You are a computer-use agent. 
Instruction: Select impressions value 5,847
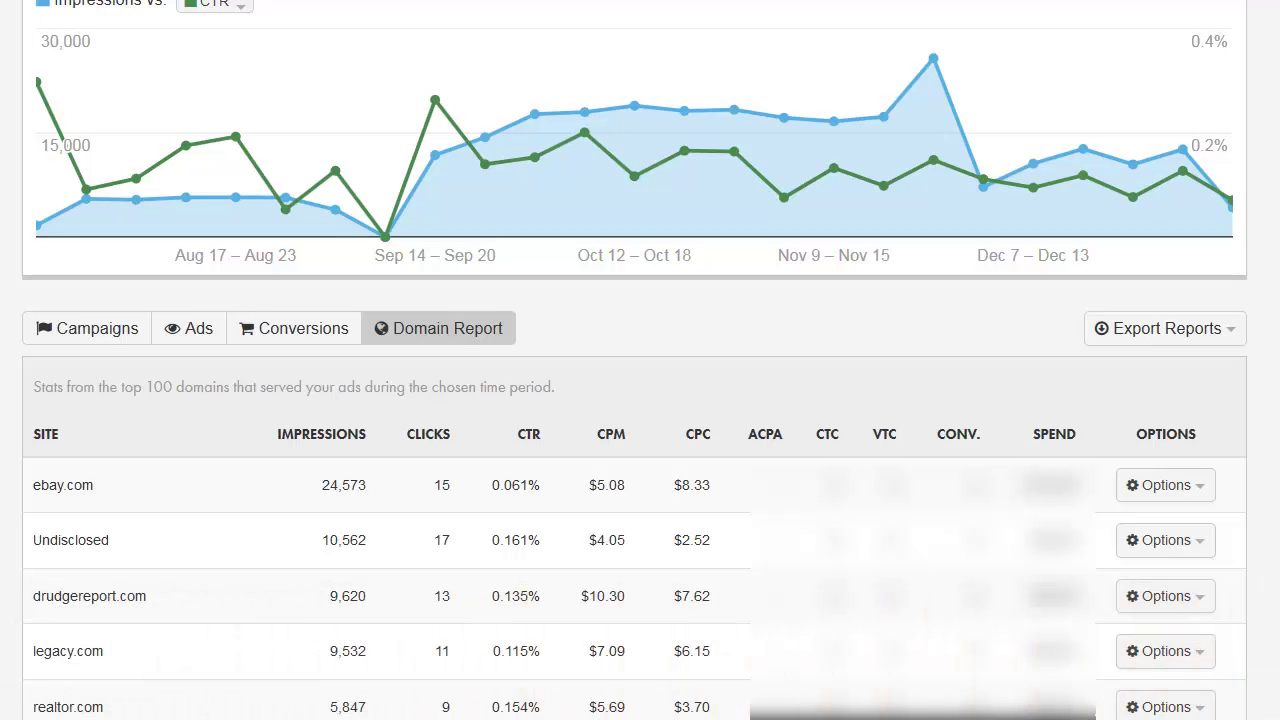coord(348,707)
